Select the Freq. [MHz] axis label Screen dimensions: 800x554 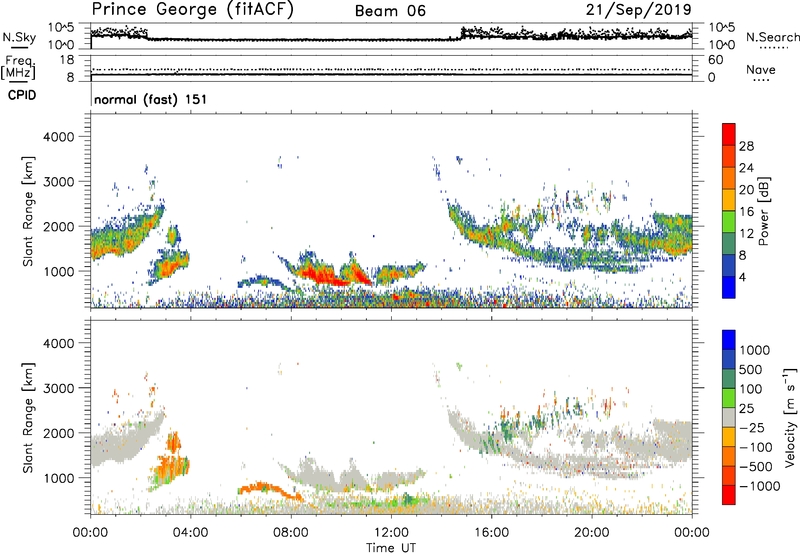[19, 67]
